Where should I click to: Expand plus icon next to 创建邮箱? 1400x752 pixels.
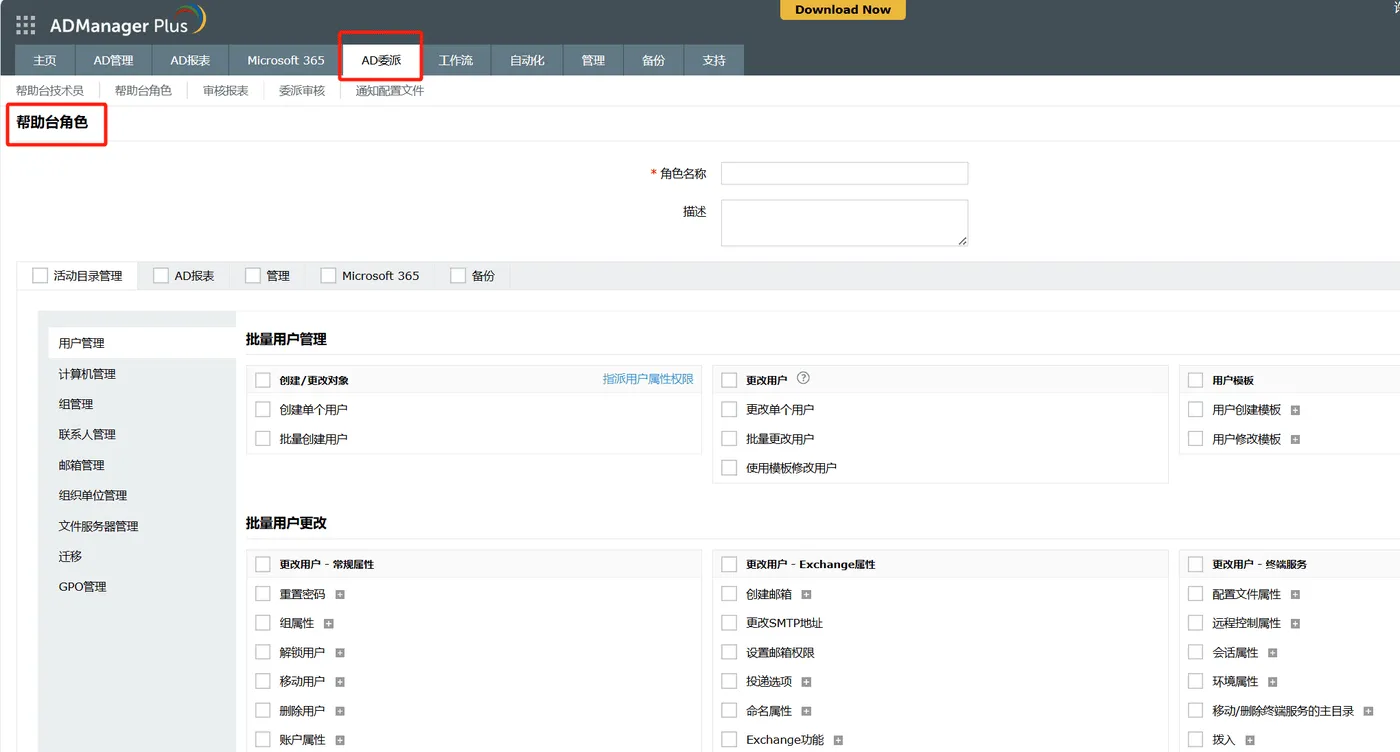click(x=806, y=594)
